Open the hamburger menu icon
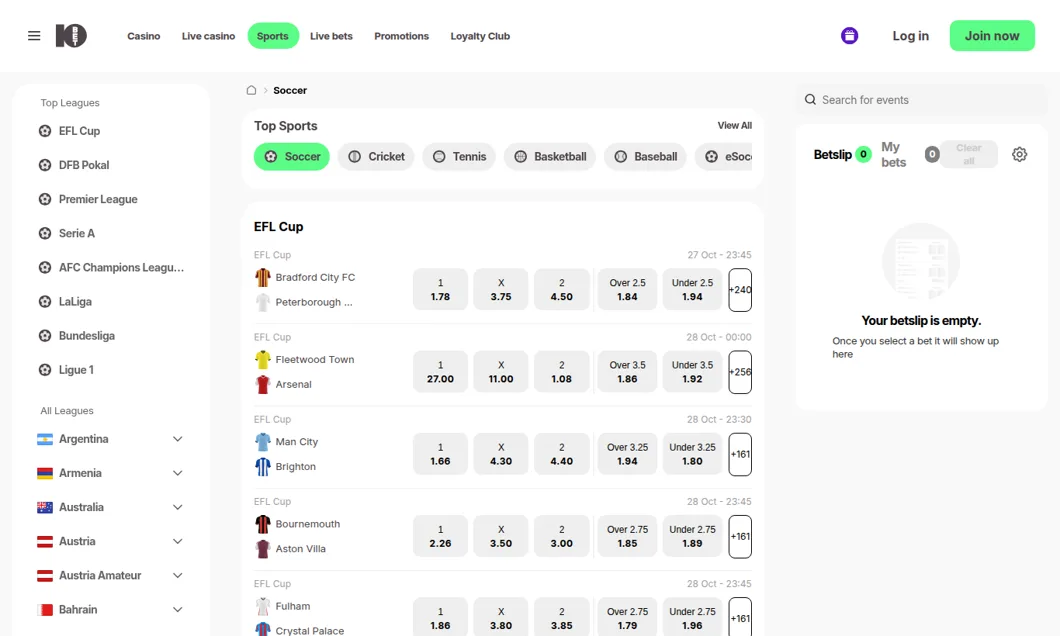 pos(34,36)
